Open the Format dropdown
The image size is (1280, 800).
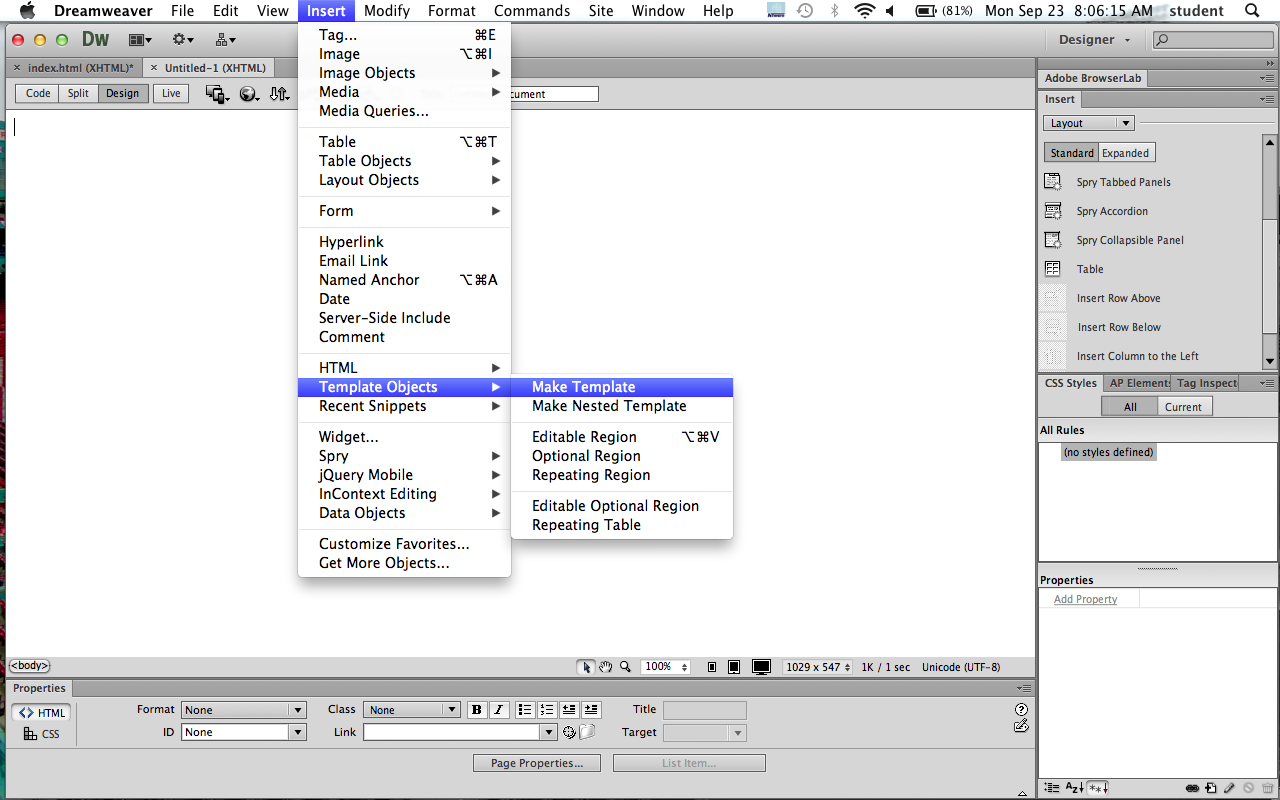point(243,710)
